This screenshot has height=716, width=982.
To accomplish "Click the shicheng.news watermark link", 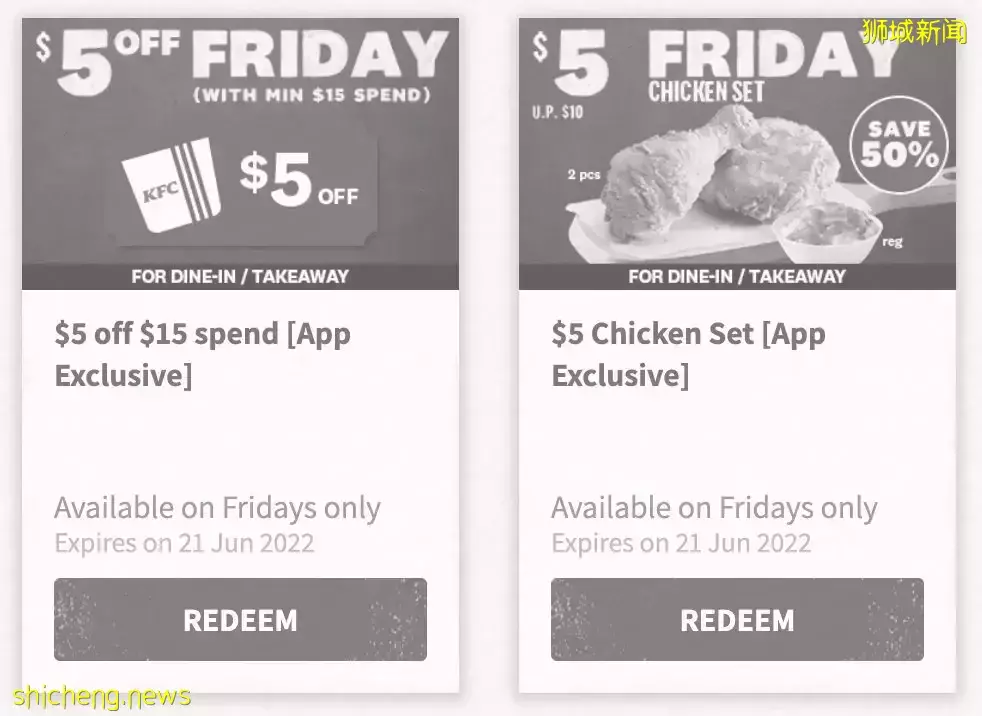I will (102, 697).
